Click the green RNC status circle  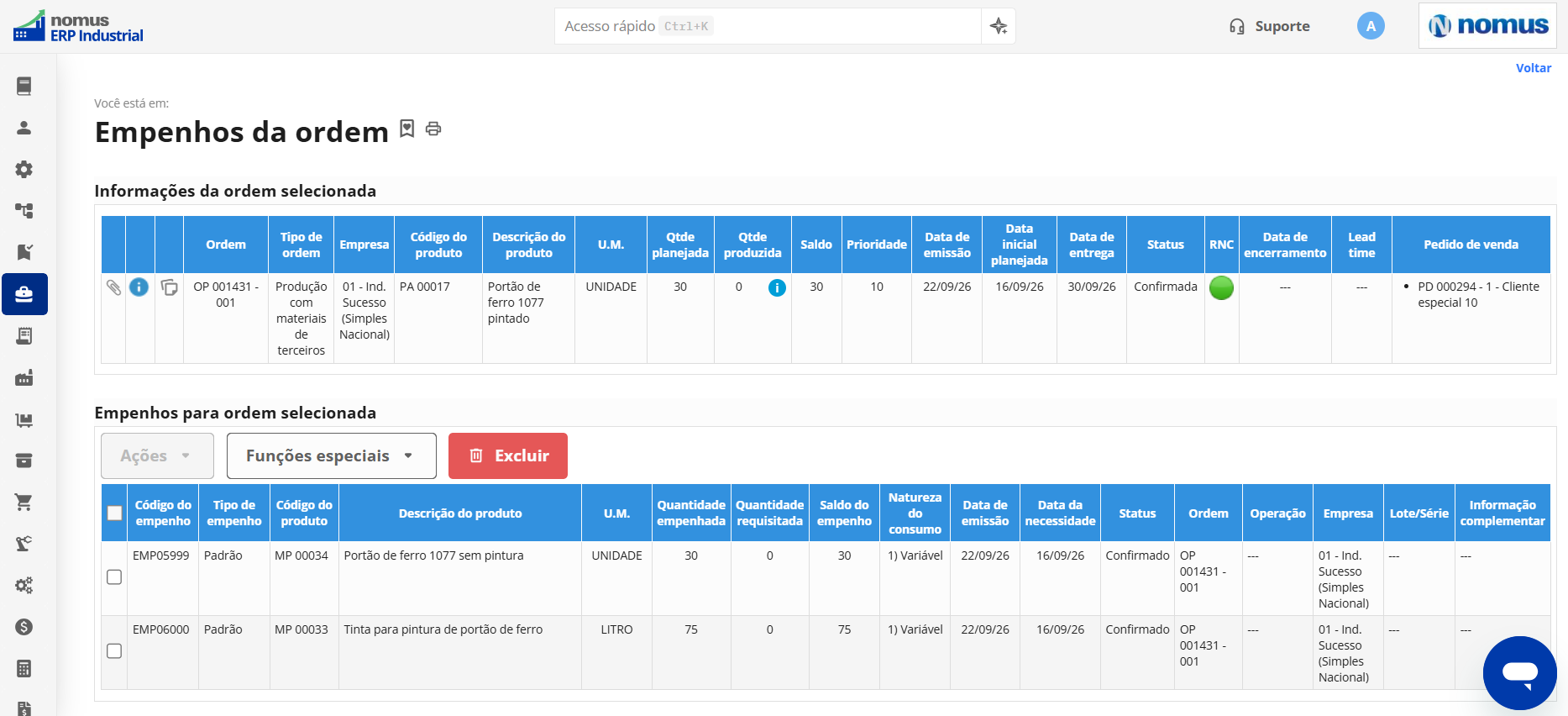pos(1221,288)
